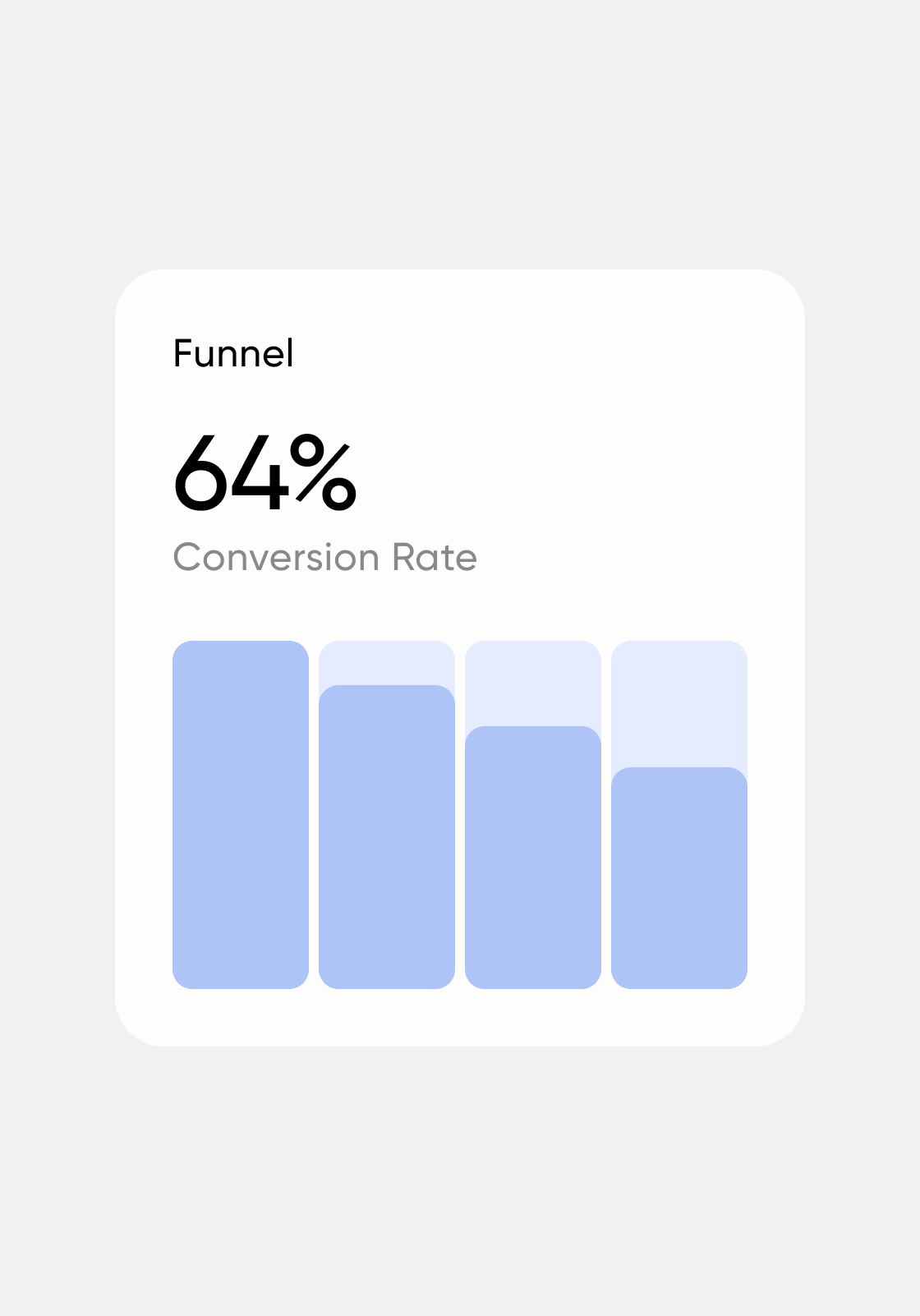Click the Conversion Rate label
920x1316 pixels.
coord(324,558)
